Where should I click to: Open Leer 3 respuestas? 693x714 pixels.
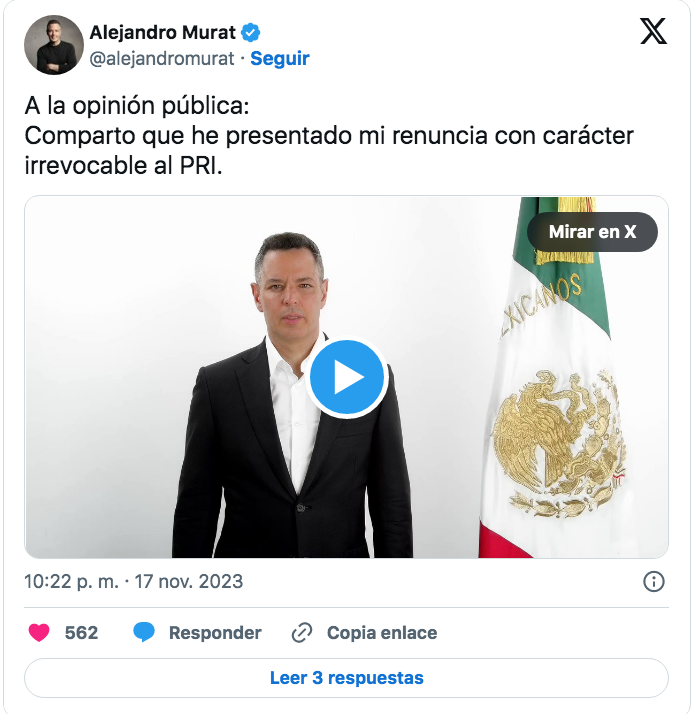pyautogui.click(x=346, y=678)
